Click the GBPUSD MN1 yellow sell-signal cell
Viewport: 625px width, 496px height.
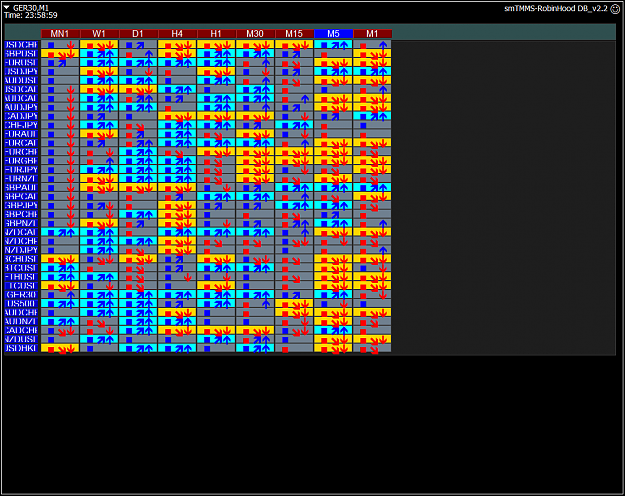click(60, 53)
